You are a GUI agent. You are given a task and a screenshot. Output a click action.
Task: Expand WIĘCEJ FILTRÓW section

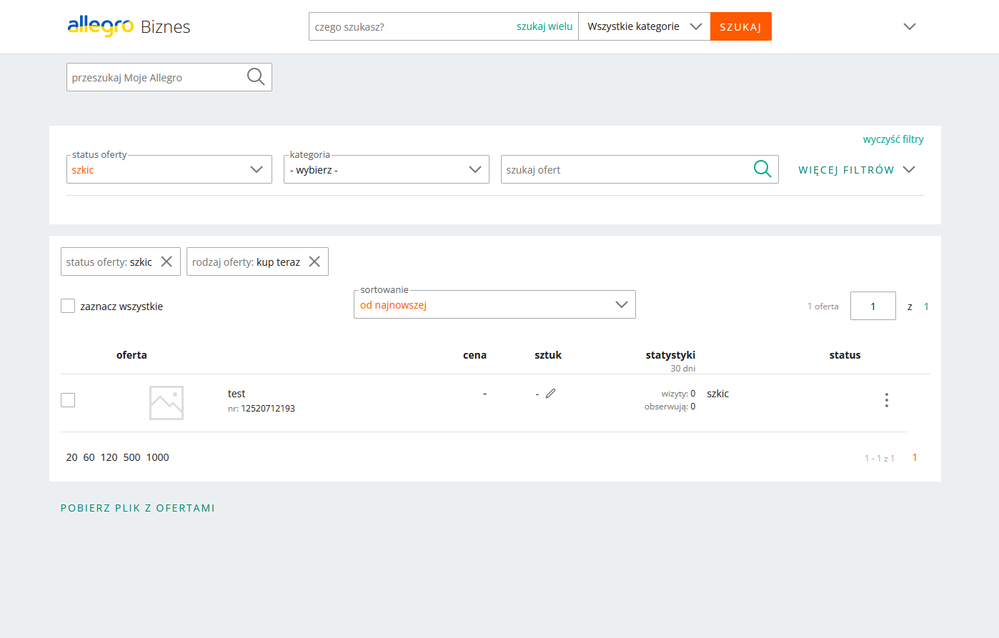point(856,170)
